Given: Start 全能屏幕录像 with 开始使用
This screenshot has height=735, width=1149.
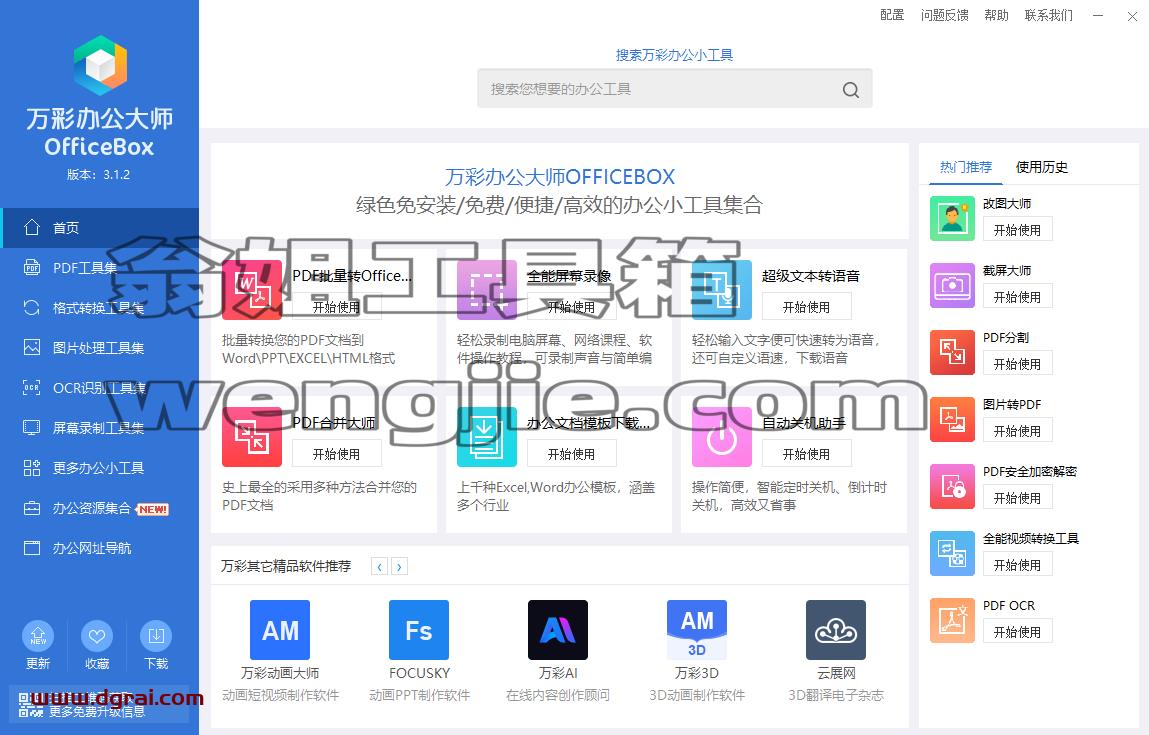Looking at the screenshot, I should click(572, 307).
